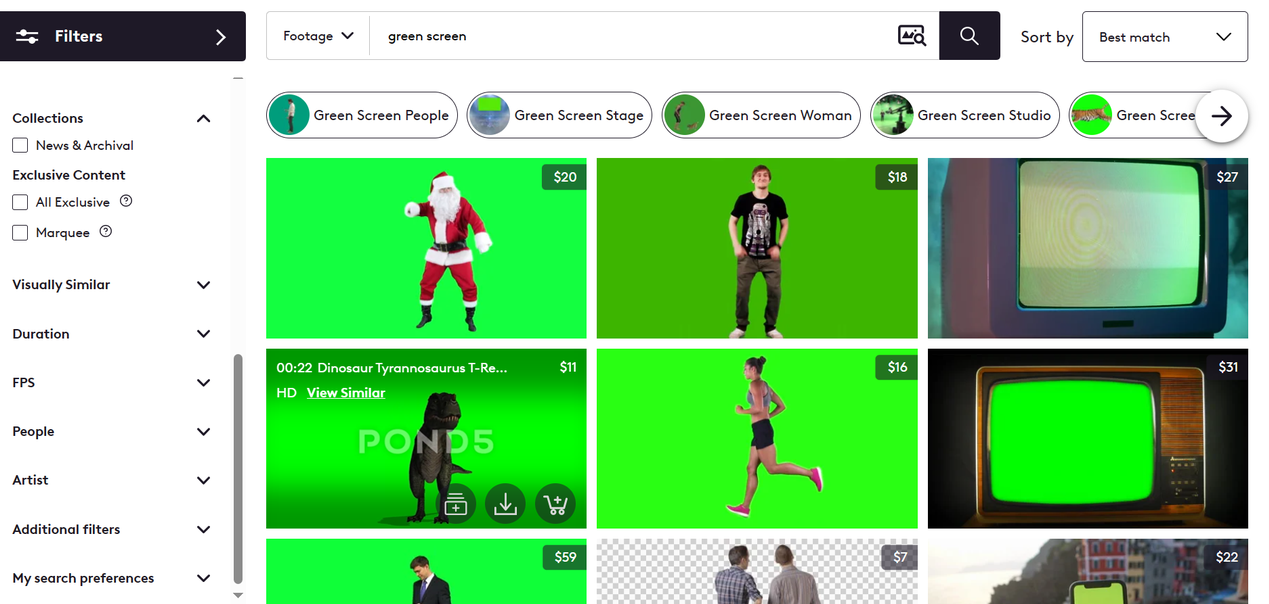This screenshot has height=604, width=1269.
Task: Select the Green Screen Woman chip
Action: click(x=762, y=115)
